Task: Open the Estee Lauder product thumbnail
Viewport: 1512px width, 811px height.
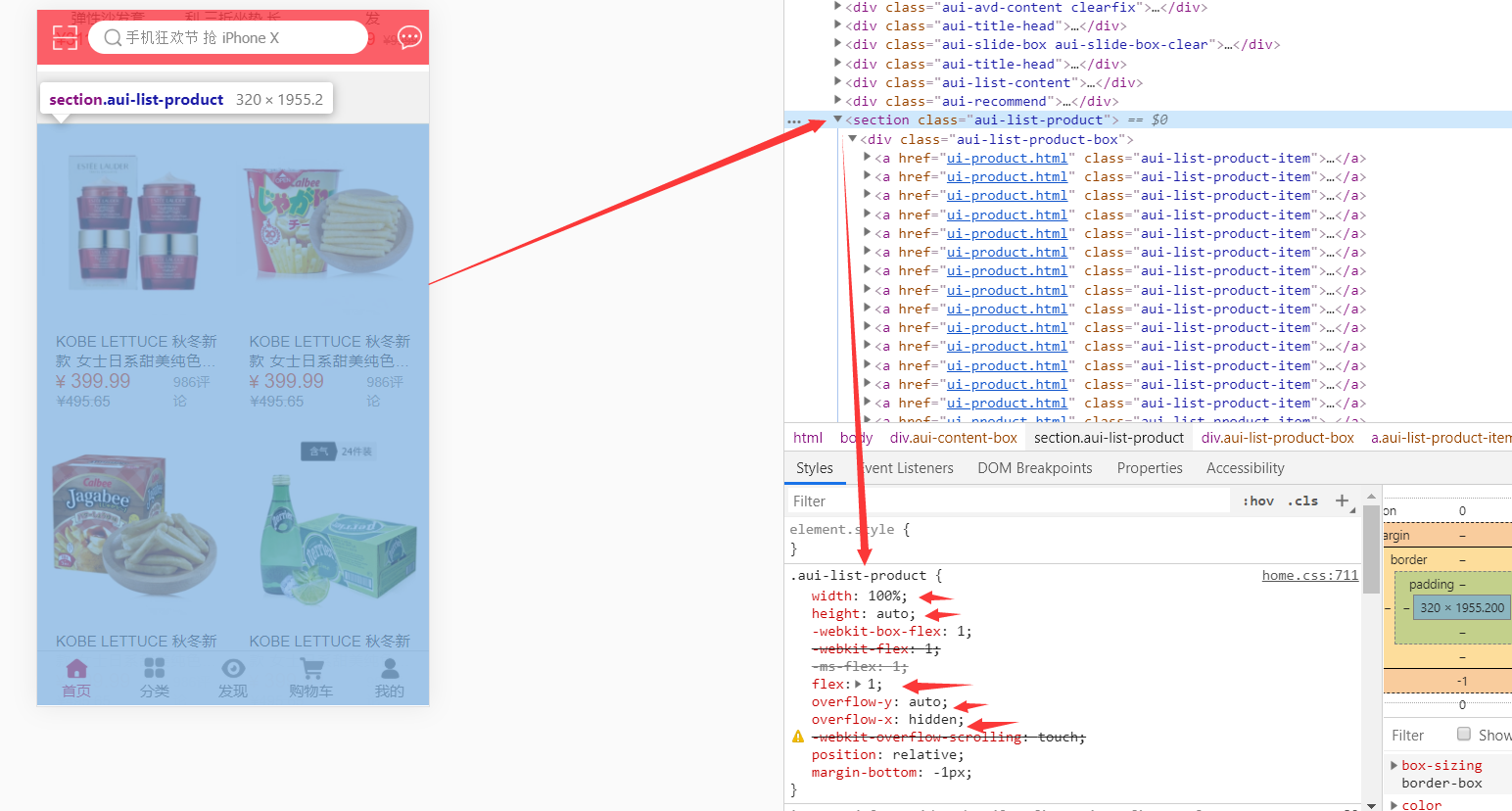Action: click(x=136, y=222)
